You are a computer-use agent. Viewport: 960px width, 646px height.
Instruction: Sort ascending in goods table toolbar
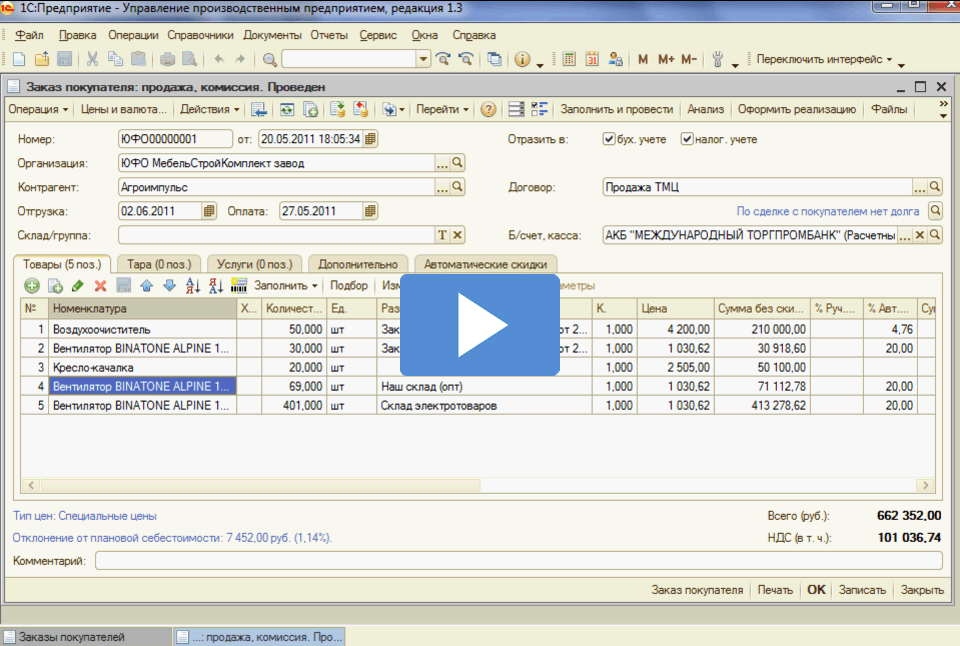coord(193,285)
